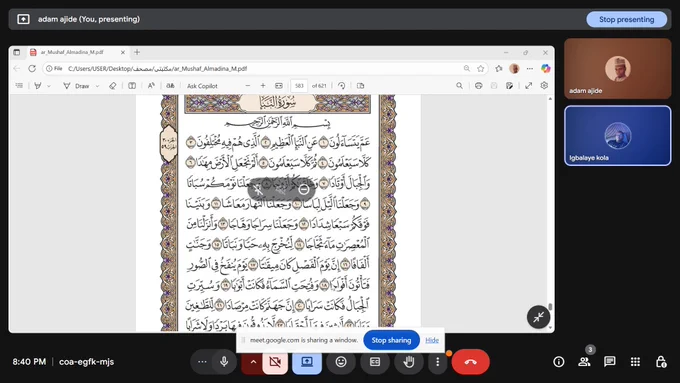Click the address bar file path
680x383 pixels.
pos(157,69)
